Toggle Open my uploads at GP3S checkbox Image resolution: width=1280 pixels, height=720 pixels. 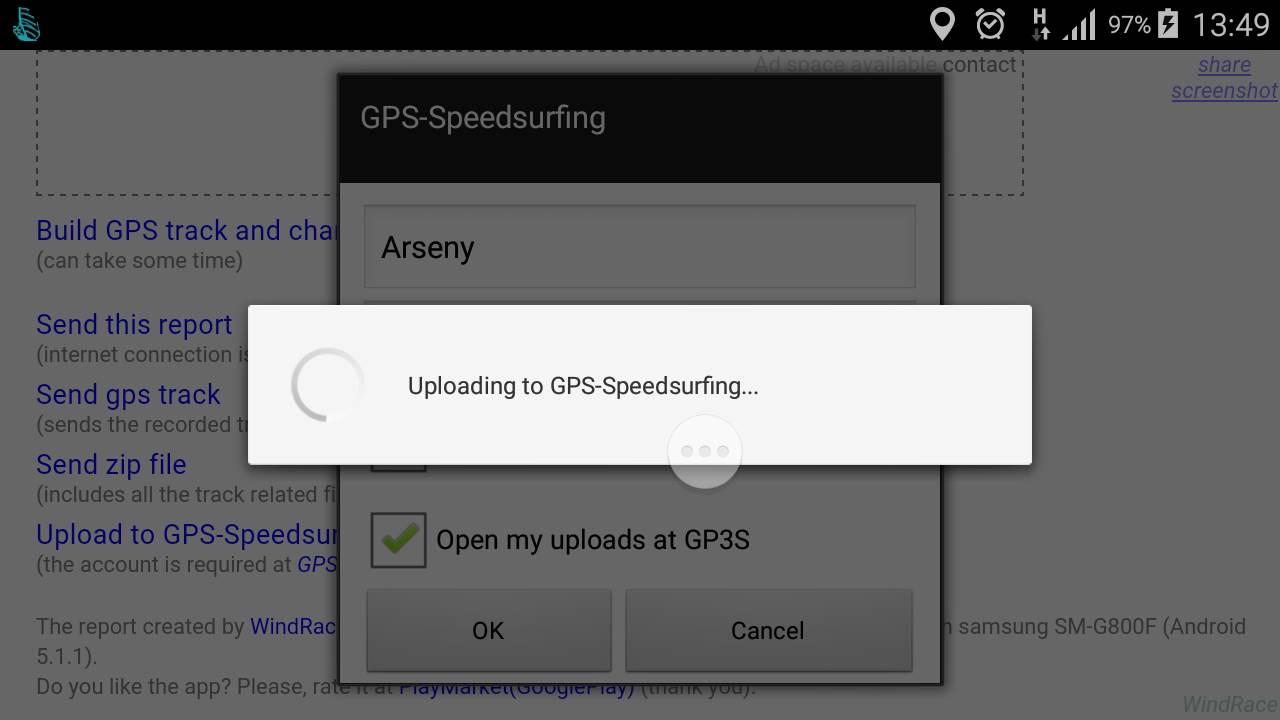point(399,540)
